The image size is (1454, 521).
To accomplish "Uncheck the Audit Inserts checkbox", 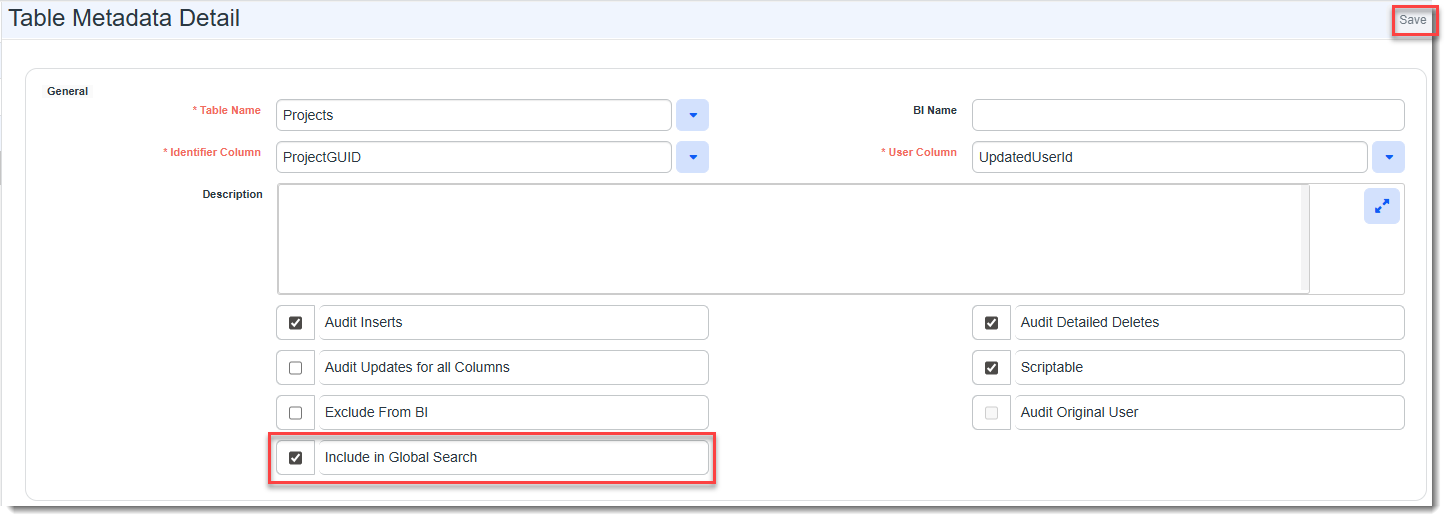I will pos(295,323).
